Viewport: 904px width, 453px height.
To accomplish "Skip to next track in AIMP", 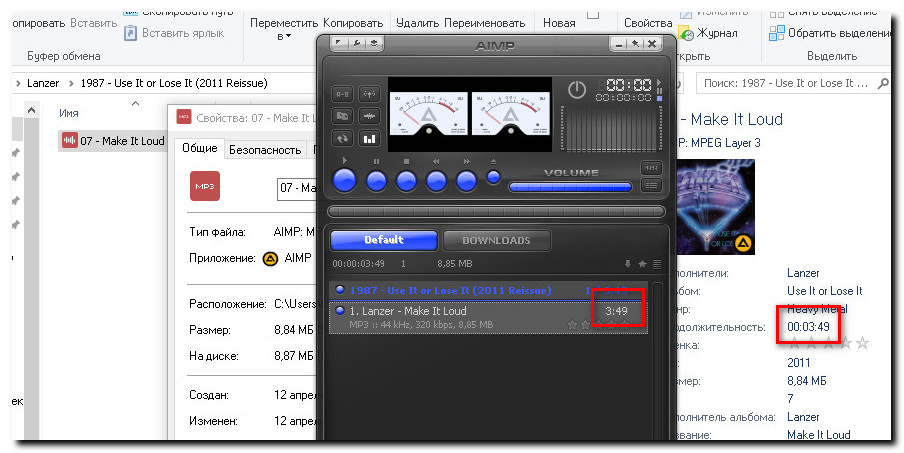I will 466,181.
